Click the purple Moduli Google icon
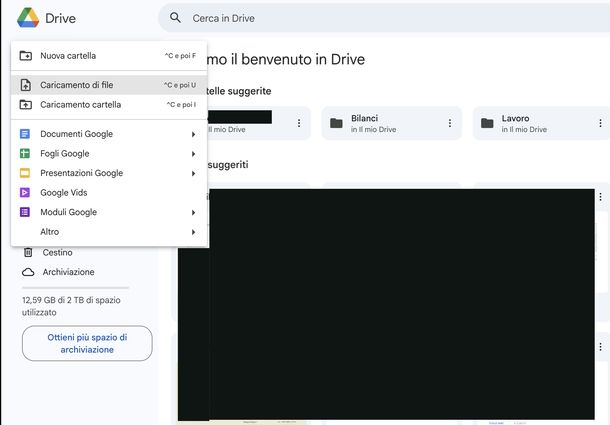This screenshot has height=425, width=610. [x=25, y=212]
